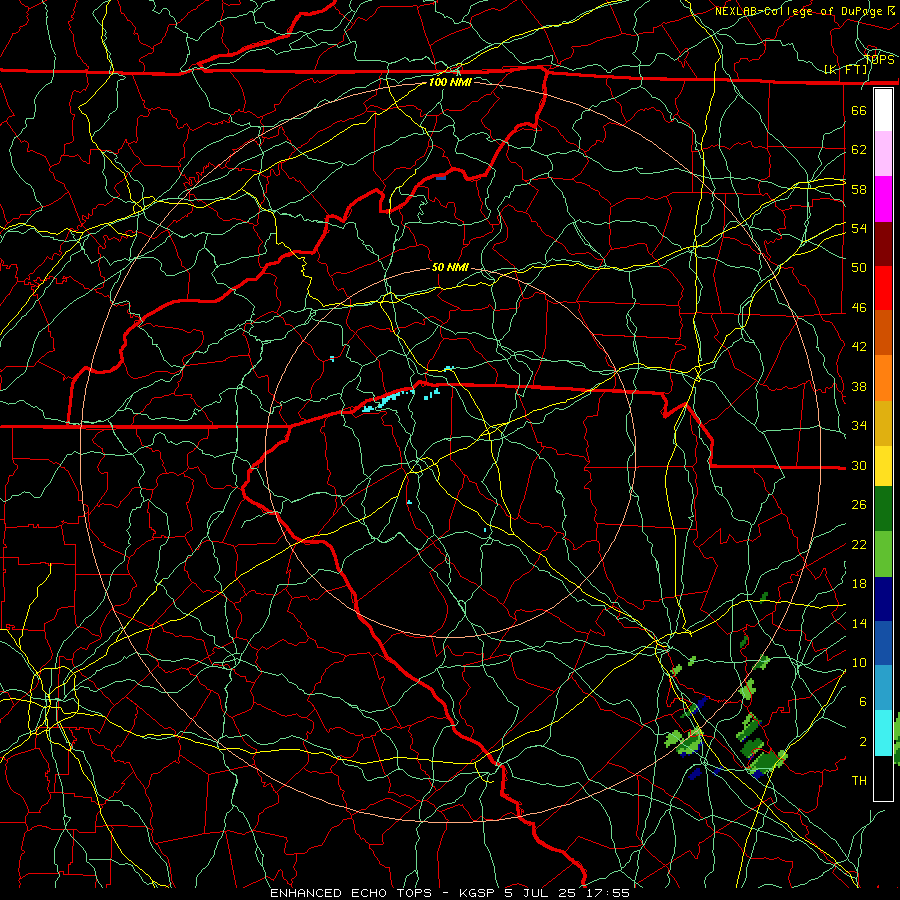Click the "14" scale label
The image size is (900, 900).
point(859,623)
